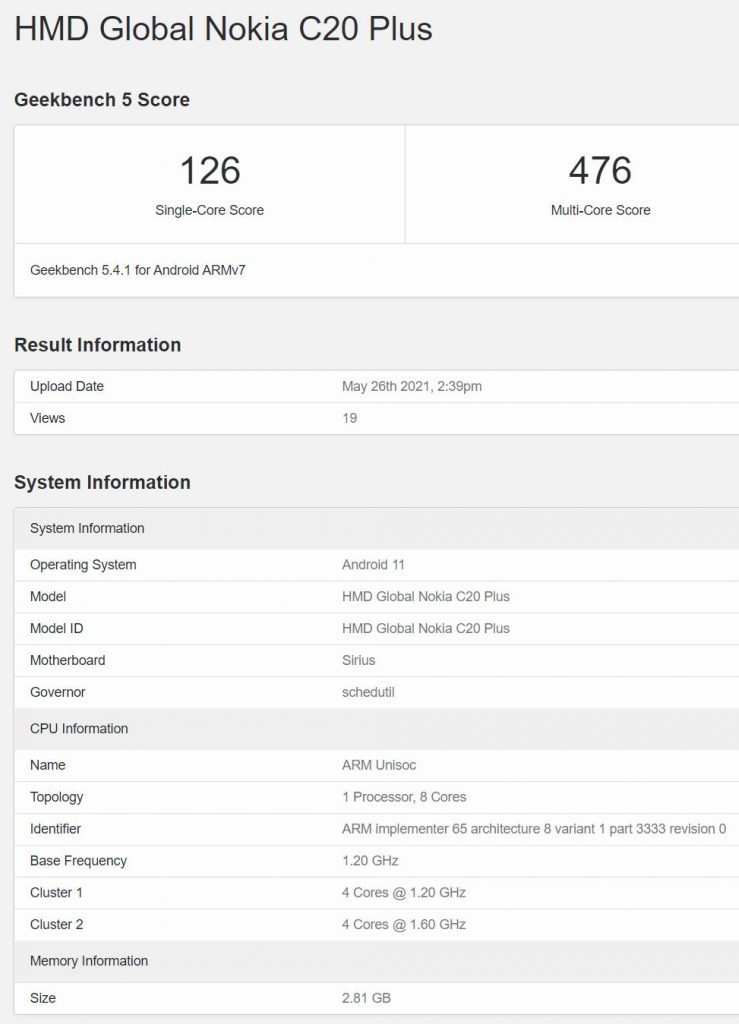The height and width of the screenshot is (1024, 739).
Task: Click the Governor label
Action: (57, 693)
